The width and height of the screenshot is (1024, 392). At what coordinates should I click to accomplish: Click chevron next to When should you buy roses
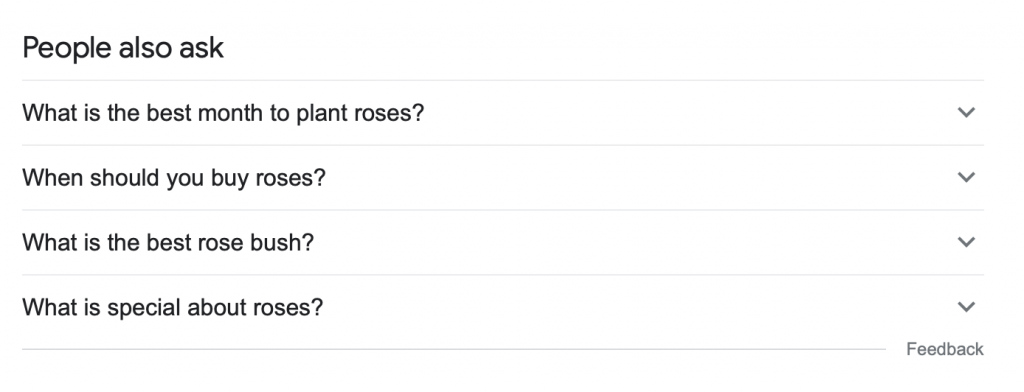coord(966,177)
